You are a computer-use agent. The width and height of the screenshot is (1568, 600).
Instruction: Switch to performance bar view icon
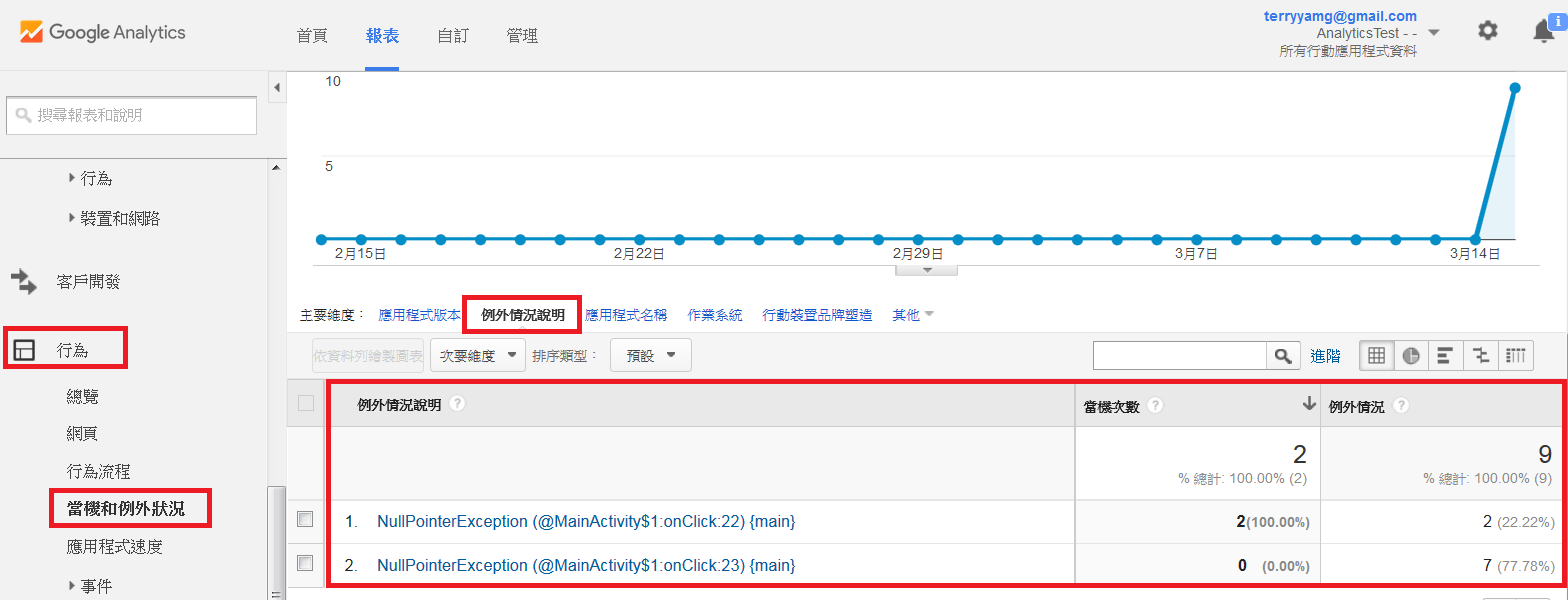click(x=1445, y=355)
